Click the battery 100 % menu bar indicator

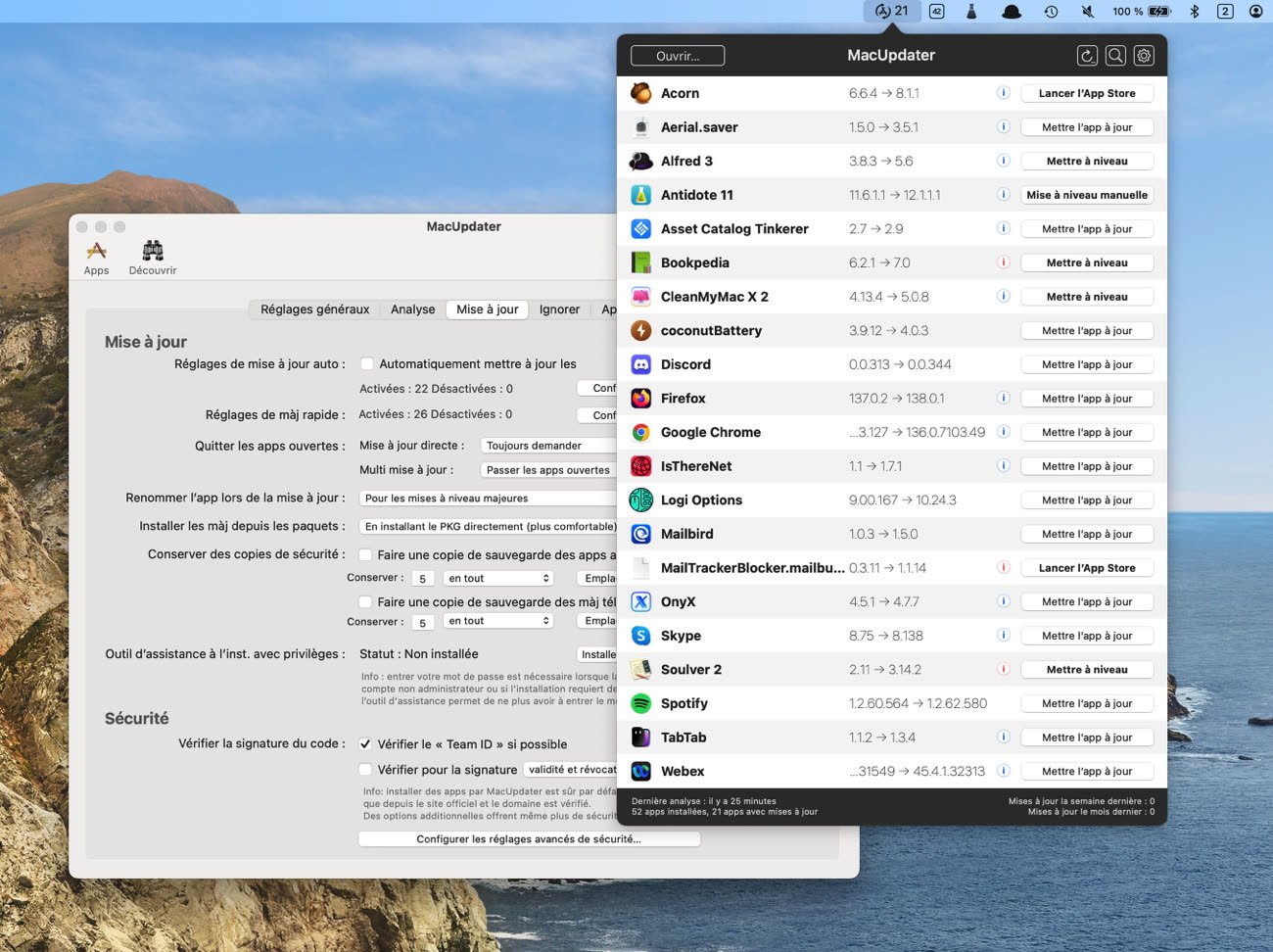tap(1141, 11)
